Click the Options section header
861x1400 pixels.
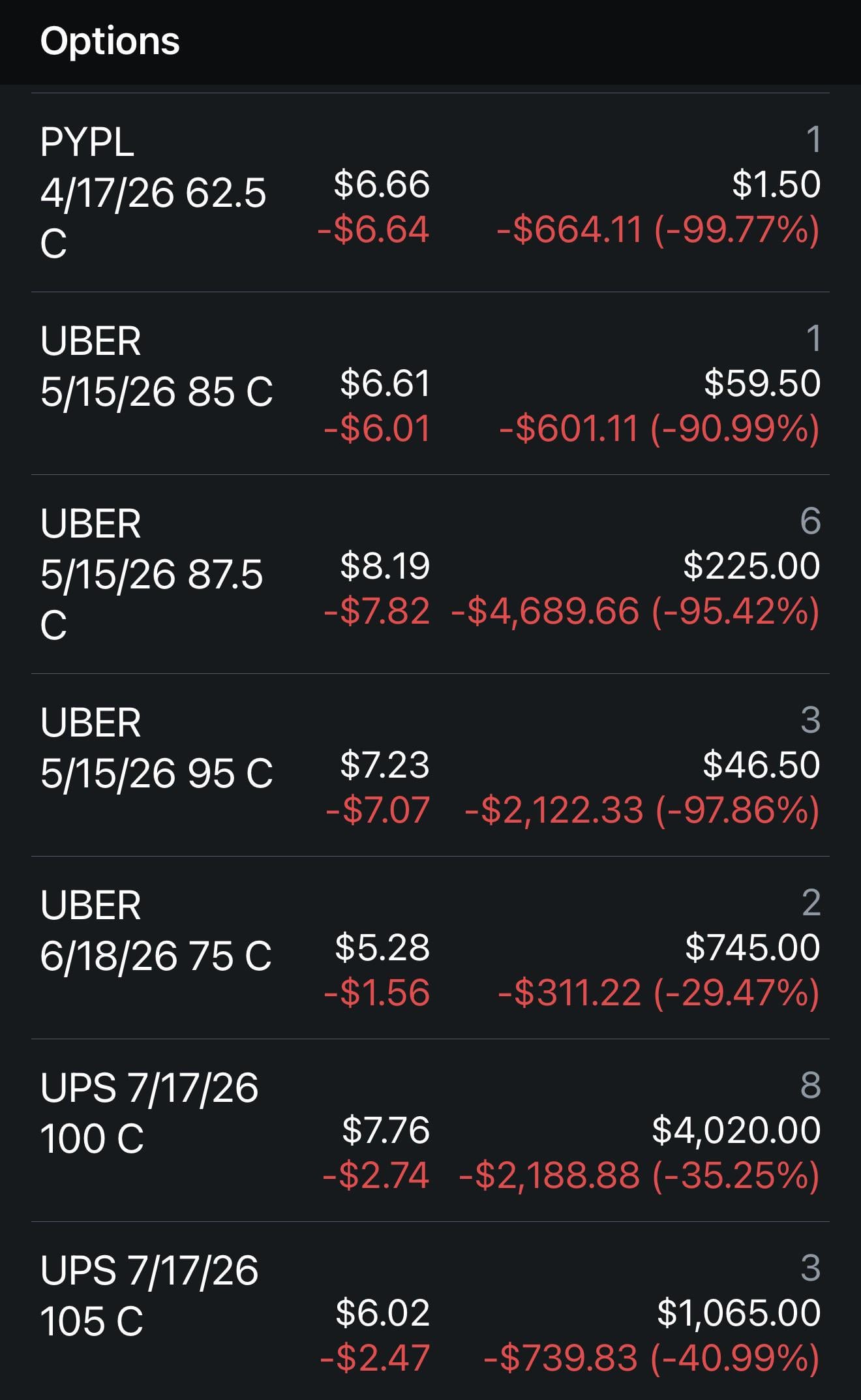[x=110, y=42]
